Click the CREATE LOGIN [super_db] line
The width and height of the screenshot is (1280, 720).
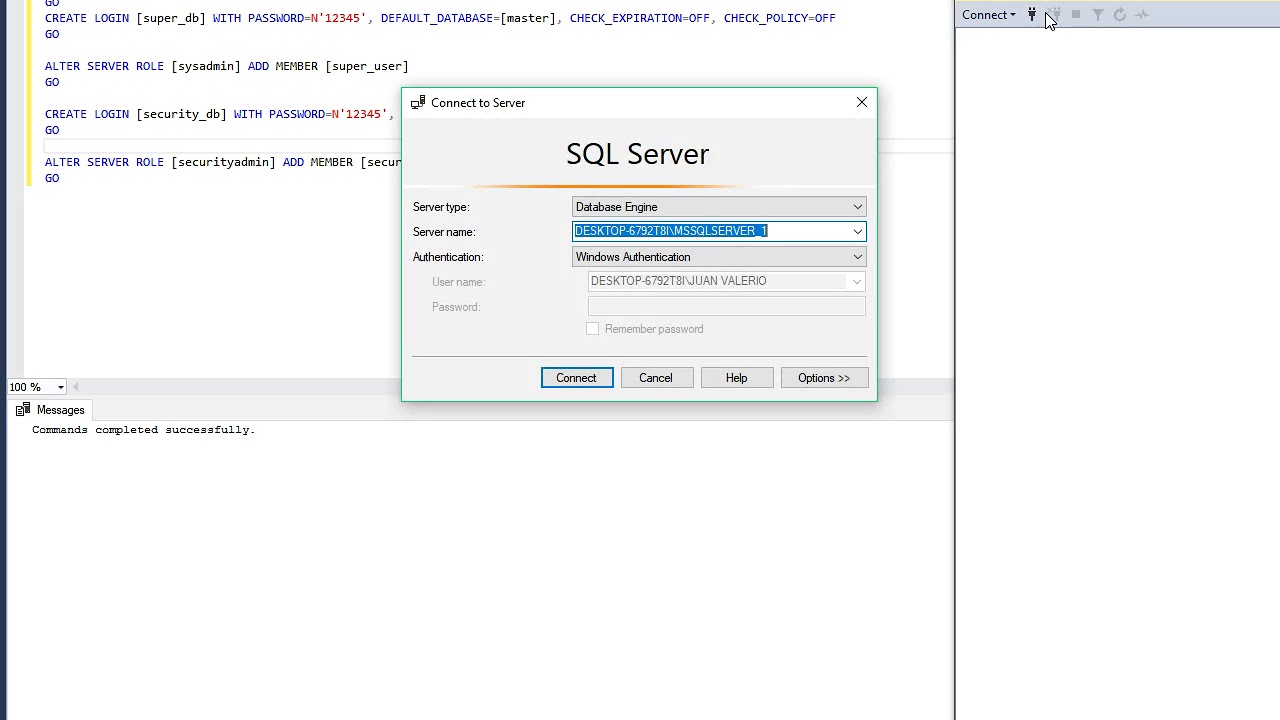(x=440, y=18)
